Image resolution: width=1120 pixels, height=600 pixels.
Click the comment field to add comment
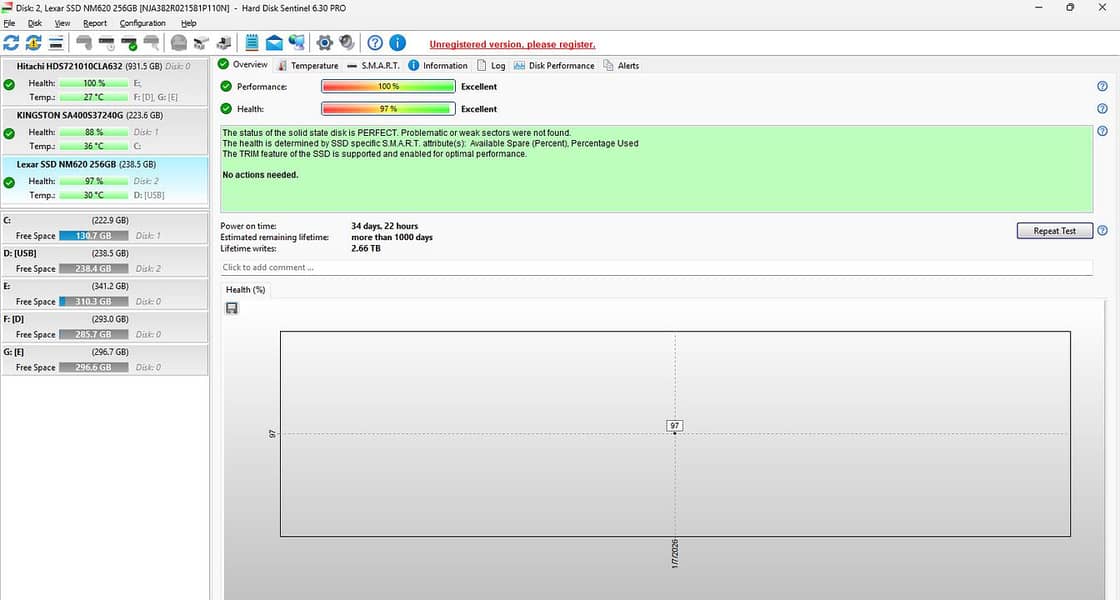(x=656, y=268)
